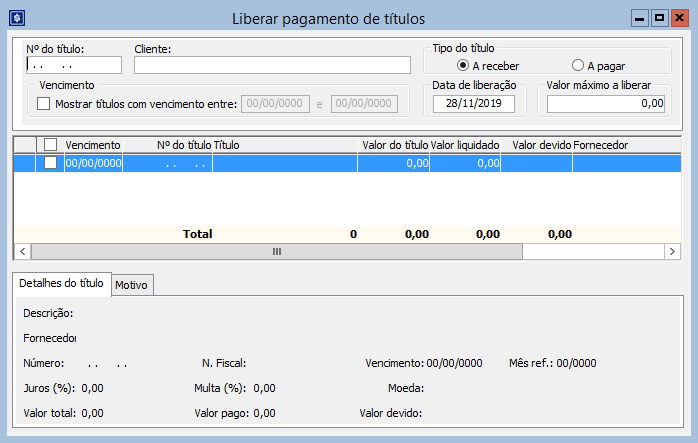Click the Valor do título column header

point(394,145)
